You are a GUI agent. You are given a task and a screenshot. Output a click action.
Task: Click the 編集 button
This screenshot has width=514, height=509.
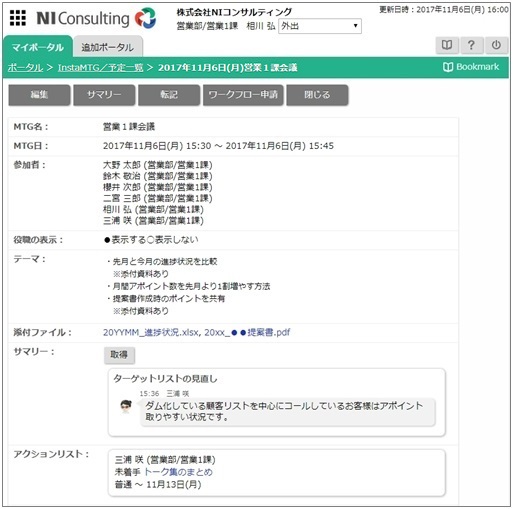tap(39, 95)
